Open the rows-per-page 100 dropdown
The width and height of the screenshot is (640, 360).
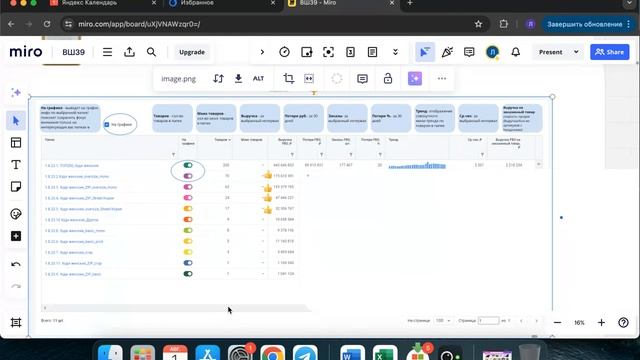pos(442,321)
